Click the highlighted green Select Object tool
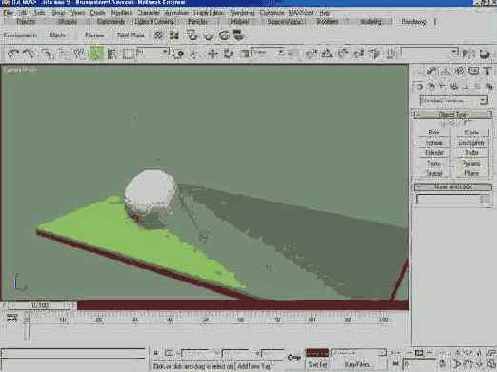This screenshot has height=372, width=497. pos(96,53)
